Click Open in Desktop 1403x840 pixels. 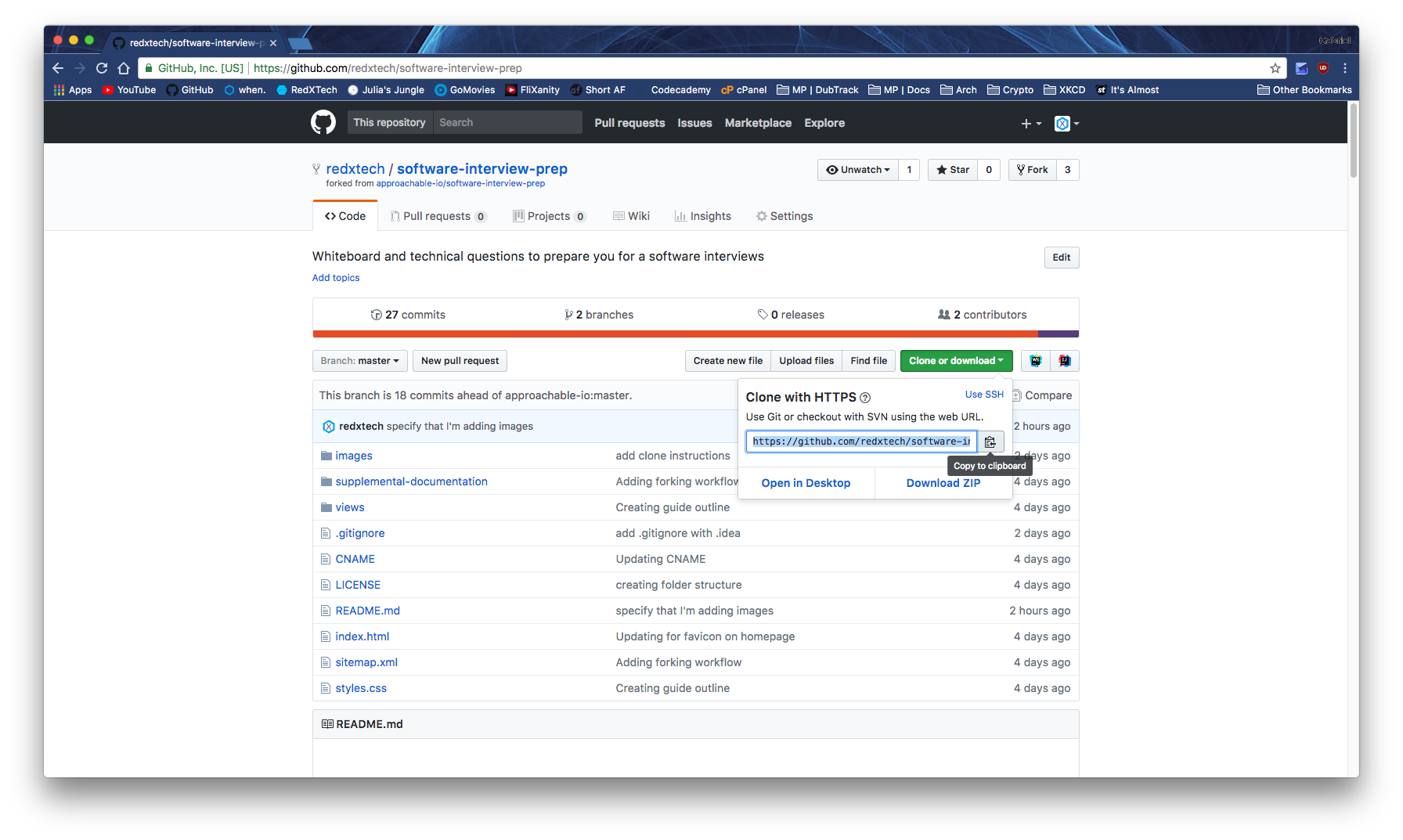tap(806, 483)
